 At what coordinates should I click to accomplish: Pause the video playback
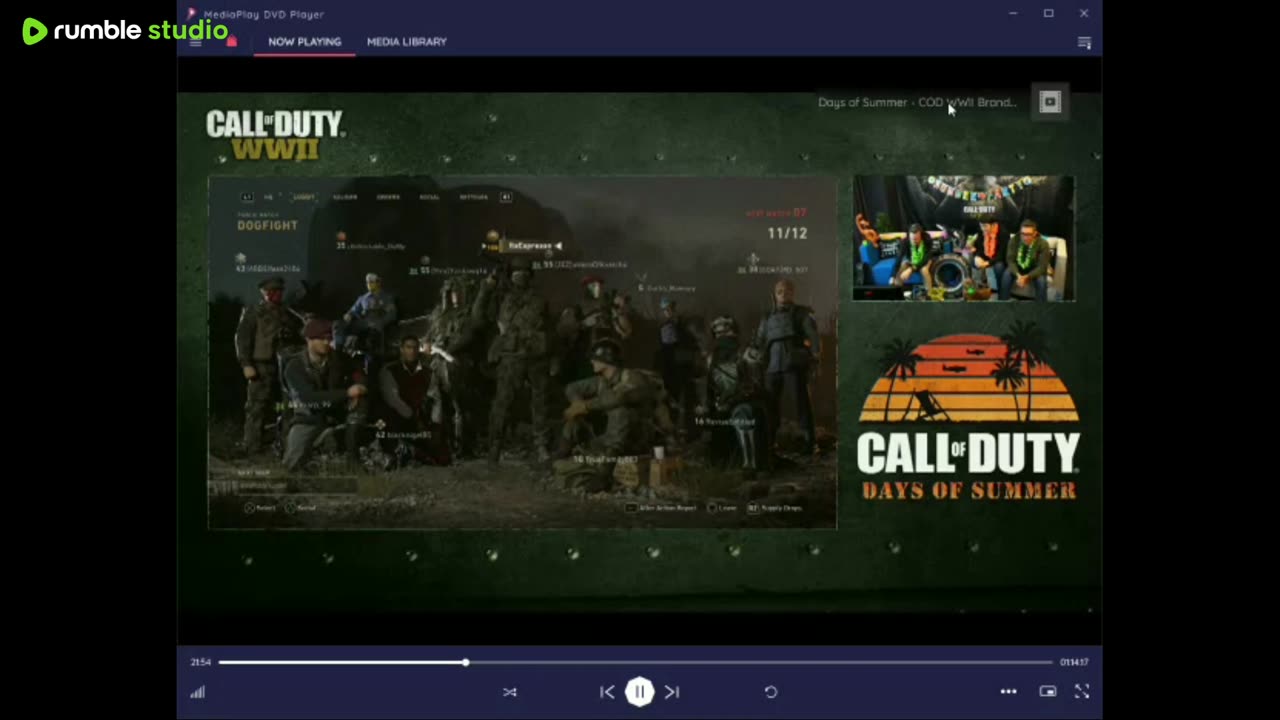[x=640, y=692]
